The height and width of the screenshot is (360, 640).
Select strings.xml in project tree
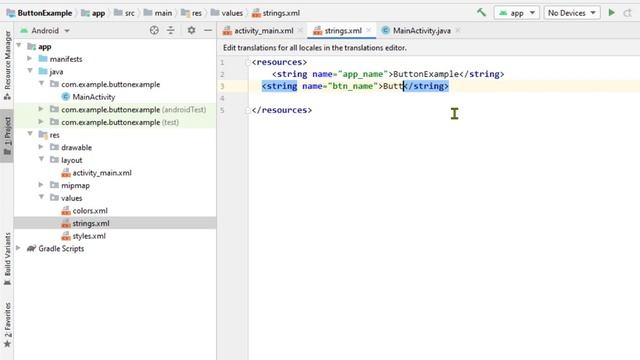(91, 223)
